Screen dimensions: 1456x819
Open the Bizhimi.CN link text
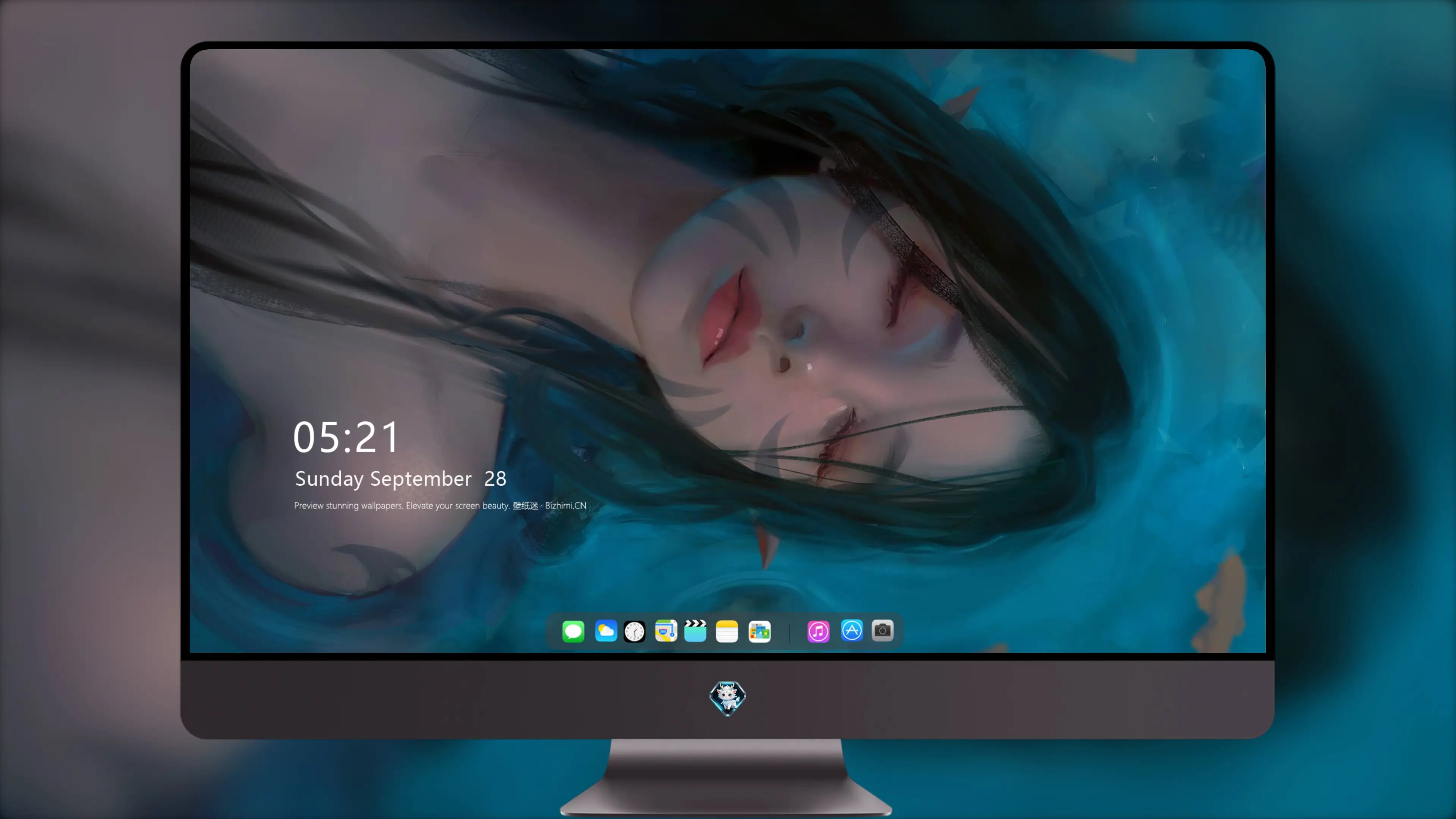pos(566,505)
